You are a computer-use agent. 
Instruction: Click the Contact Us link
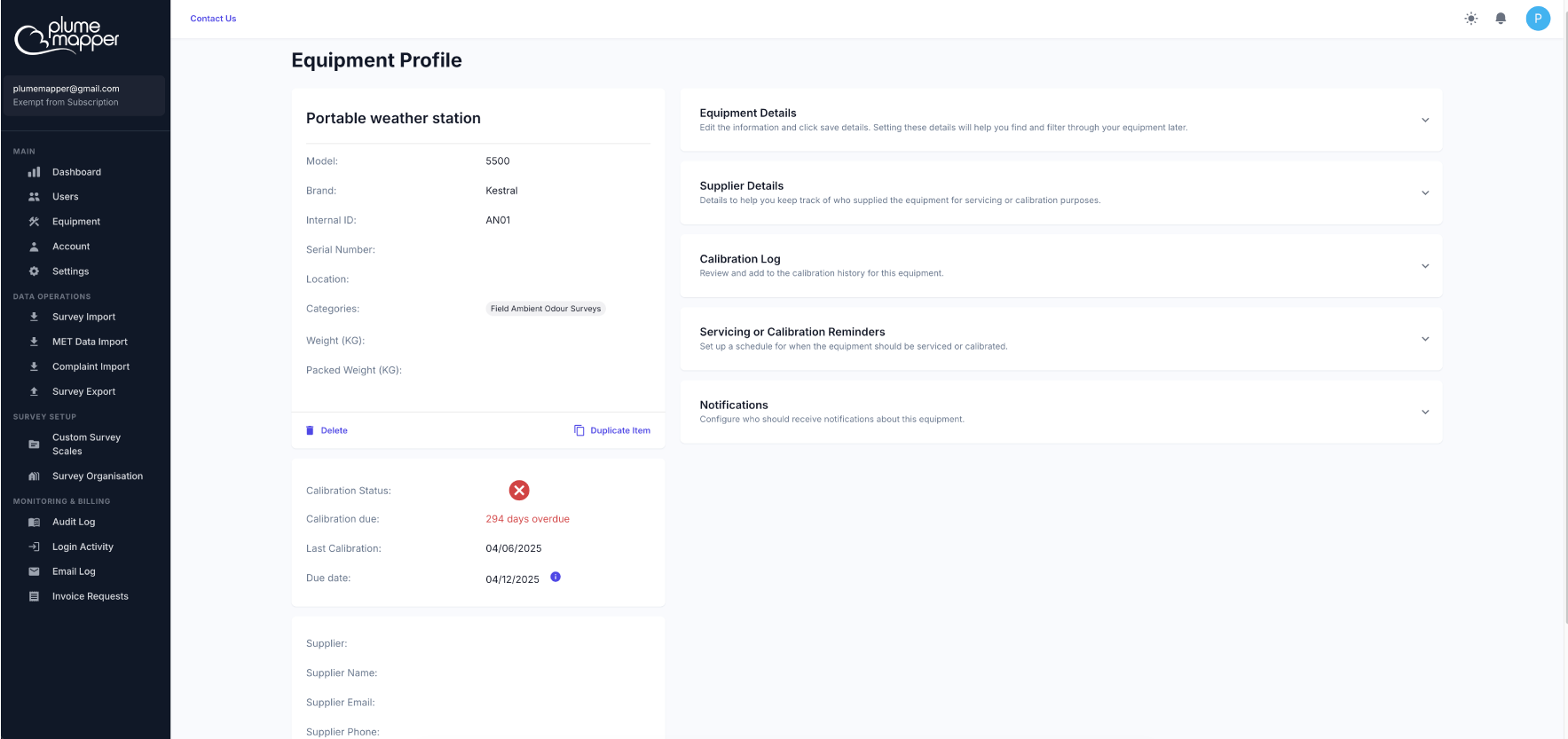213,19
